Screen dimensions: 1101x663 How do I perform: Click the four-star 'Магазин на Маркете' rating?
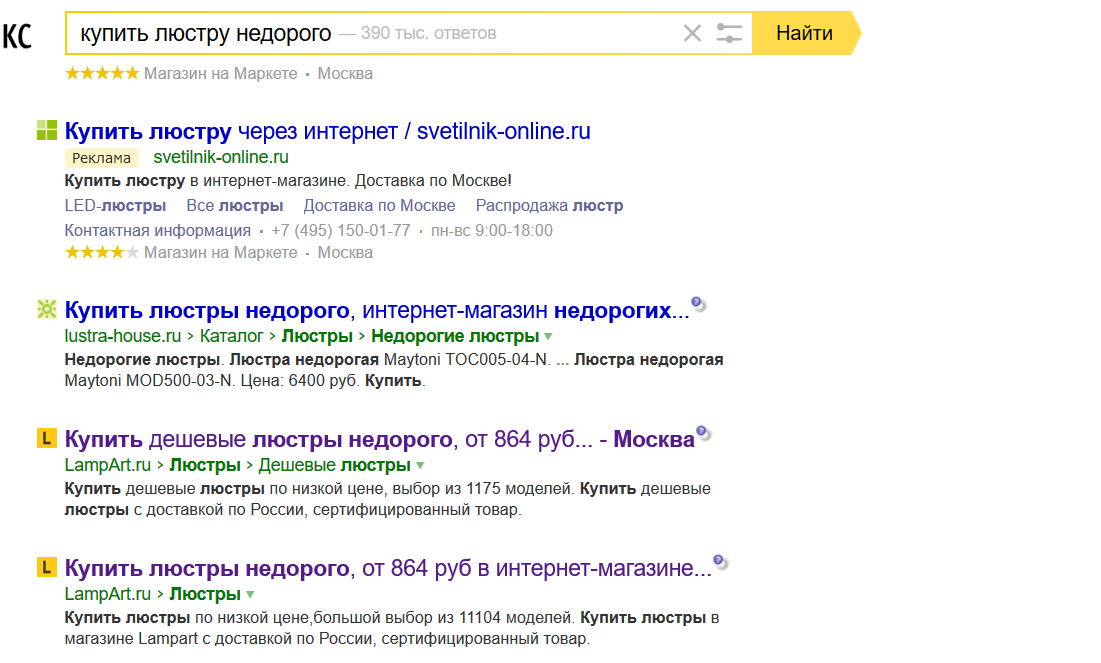102,253
